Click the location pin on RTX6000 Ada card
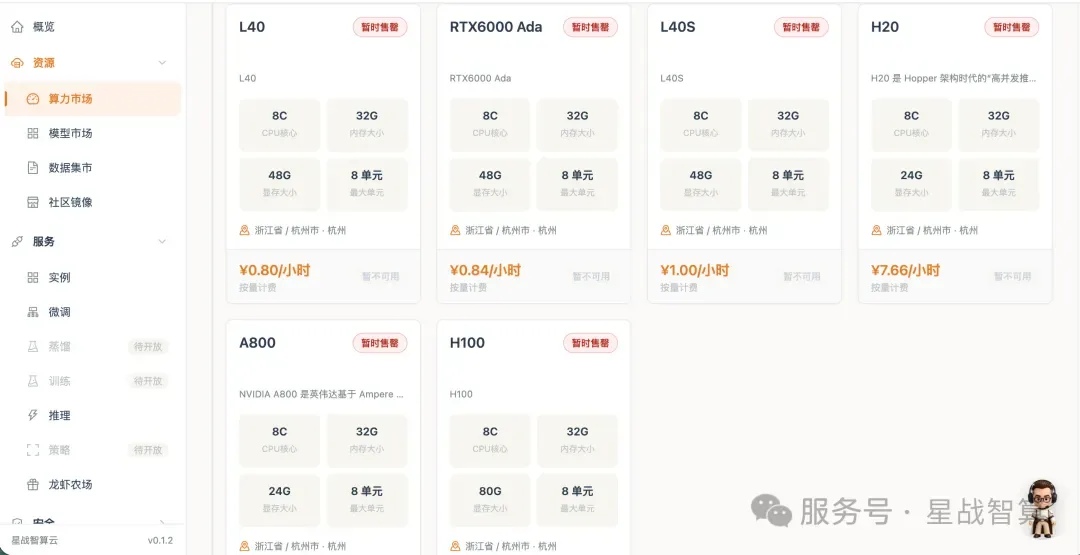 (x=455, y=230)
